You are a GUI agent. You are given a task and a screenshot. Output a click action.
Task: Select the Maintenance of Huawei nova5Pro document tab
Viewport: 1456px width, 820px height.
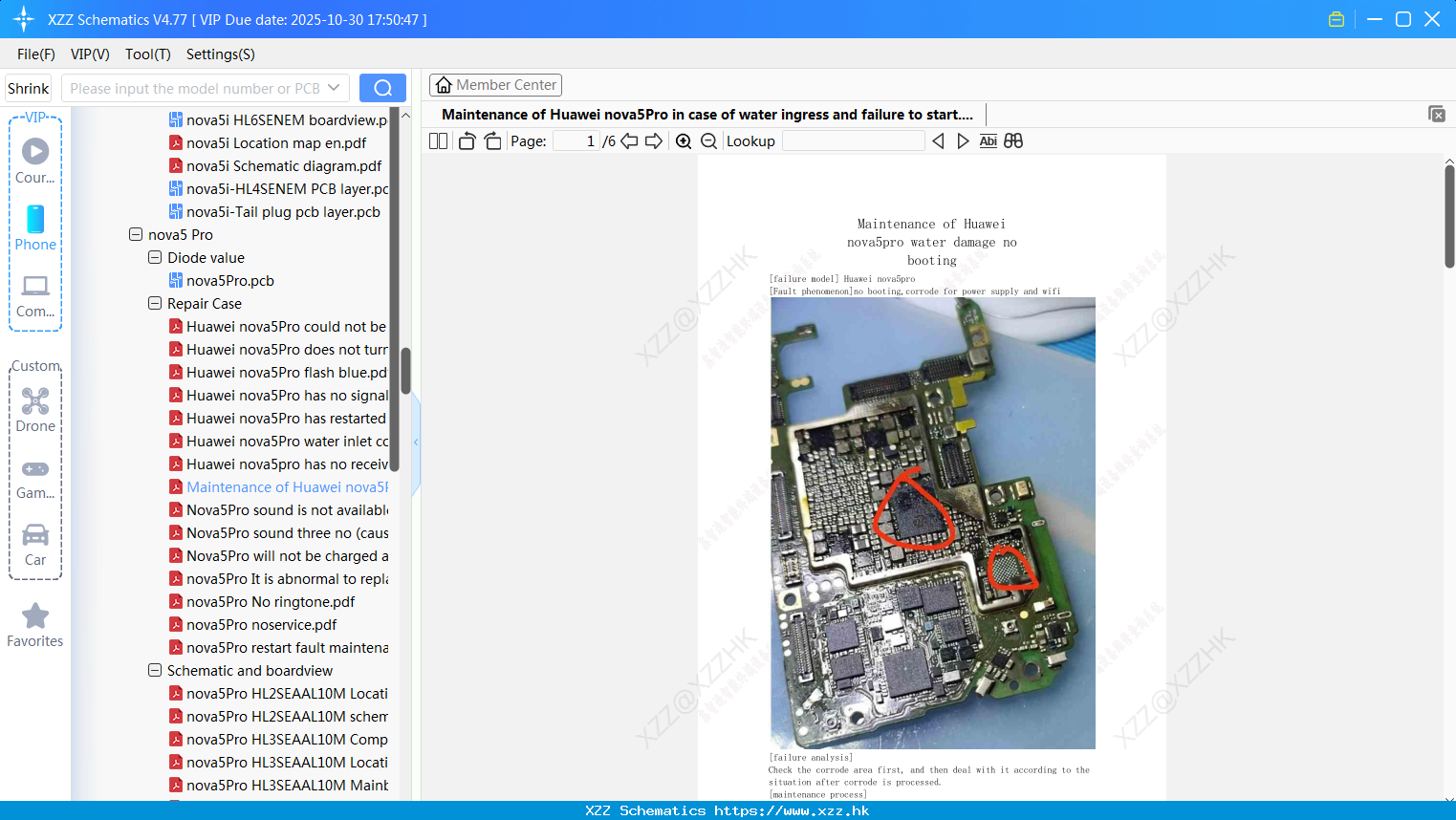[707, 115]
